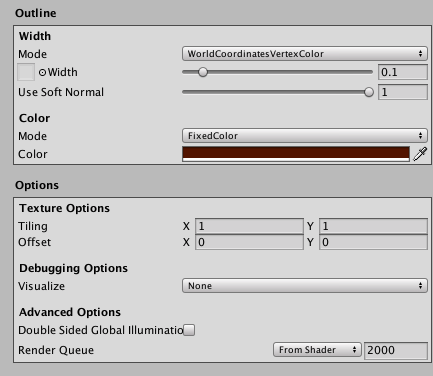The width and height of the screenshot is (433, 376).
Task: Pick outline color with the eyedropper icon
Action: (x=420, y=154)
